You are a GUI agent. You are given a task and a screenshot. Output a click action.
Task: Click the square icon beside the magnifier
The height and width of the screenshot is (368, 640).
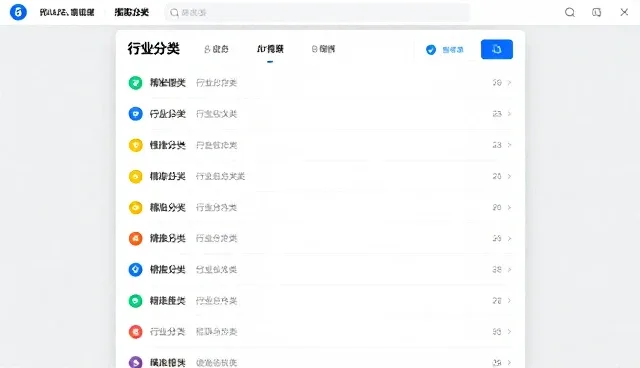pyautogui.click(x=596, y=12)
